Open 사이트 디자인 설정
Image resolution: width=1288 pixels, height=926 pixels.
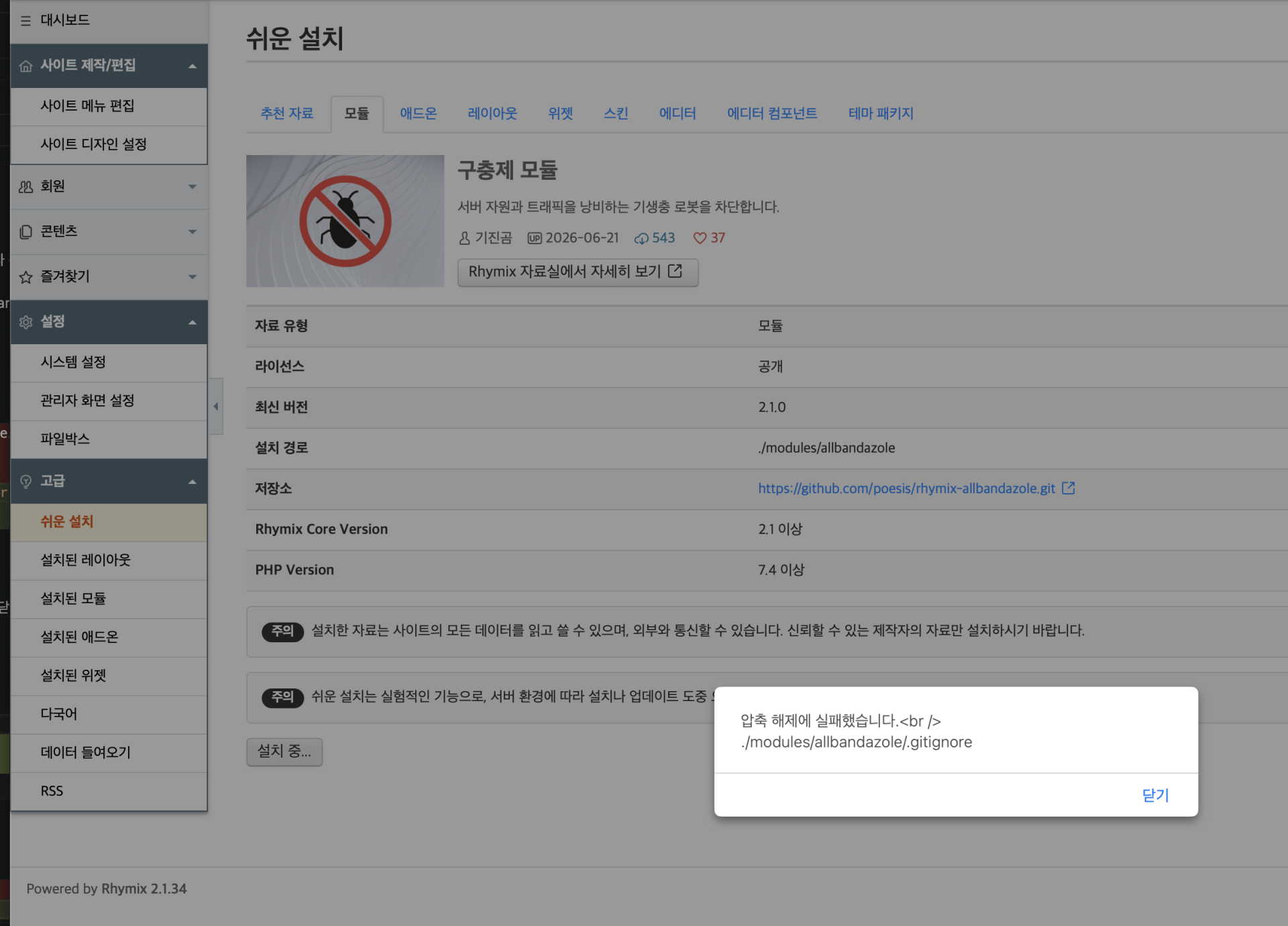(109, 144)
